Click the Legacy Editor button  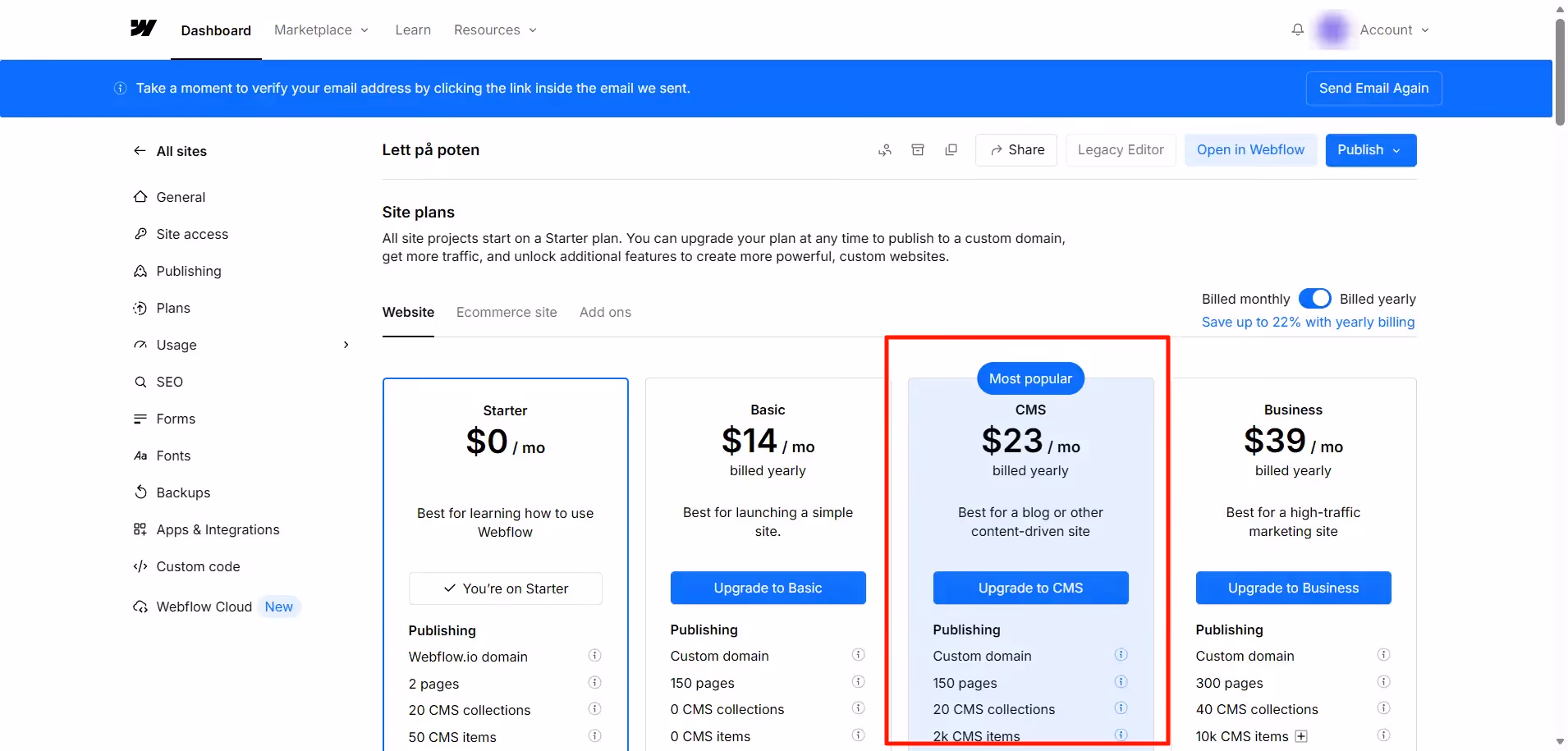pyautogui.click(x=1121, y=150)
